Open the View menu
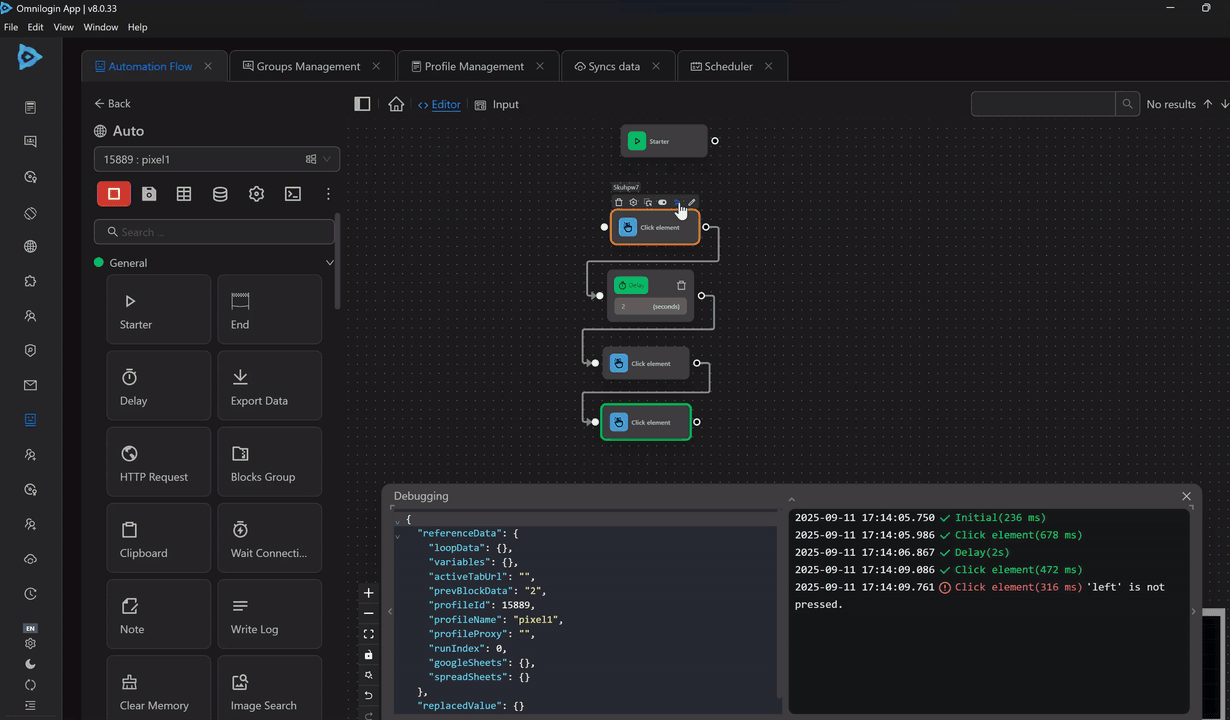 (63, 27)
